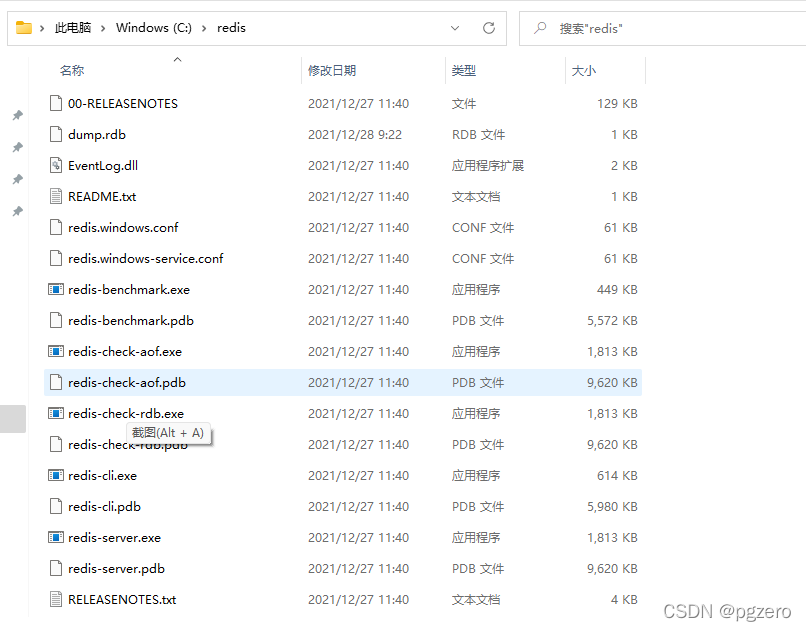
Task: Click the 129 KB size of 00-RELEASENOTES
Action: [617, 103]
